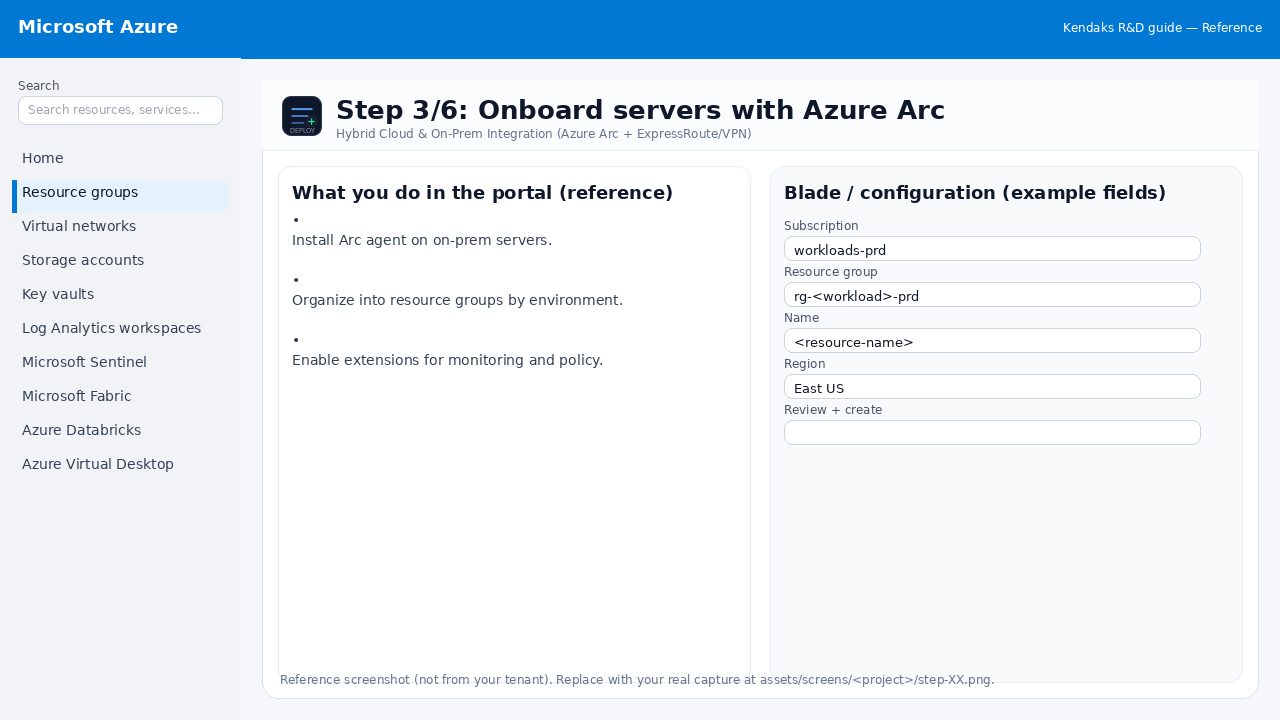Screen dimensions: 1280x720
Task: Click the Hybrid Cloud & On-Prem Integration subtitle
Action: pyautogui.click(x=543, y=134)
